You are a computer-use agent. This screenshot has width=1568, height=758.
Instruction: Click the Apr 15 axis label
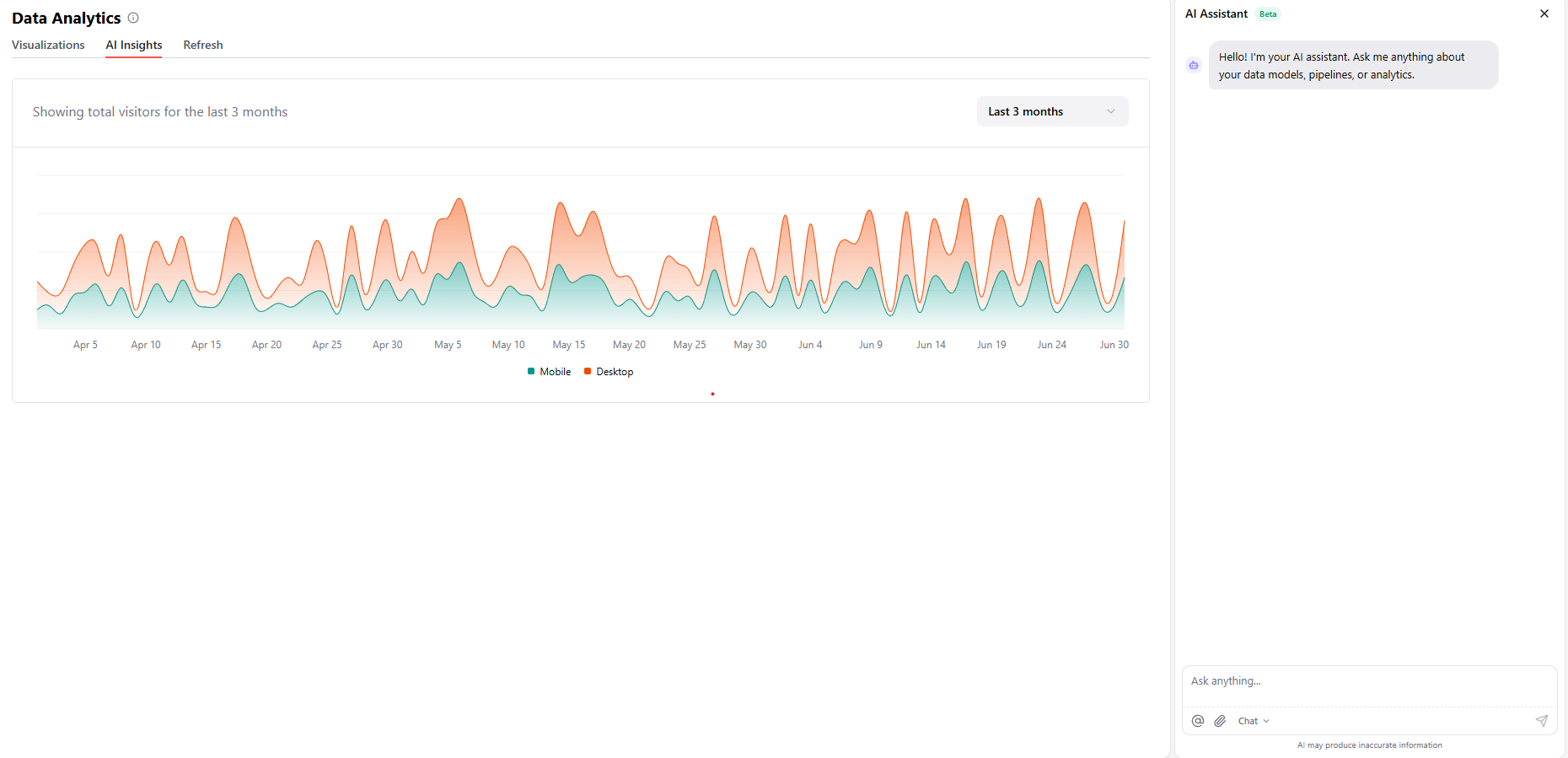(x=207, y=345)
